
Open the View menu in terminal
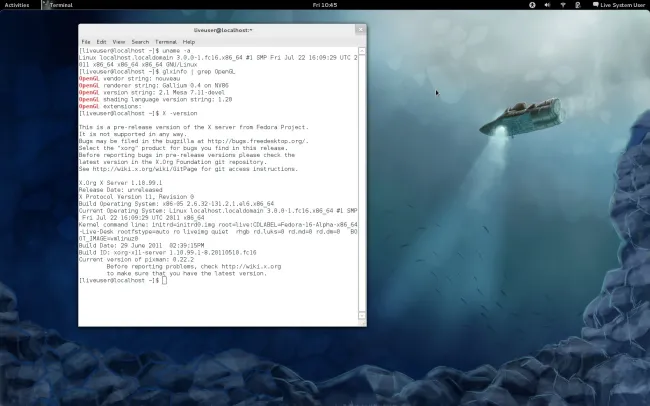pos(119,42)
